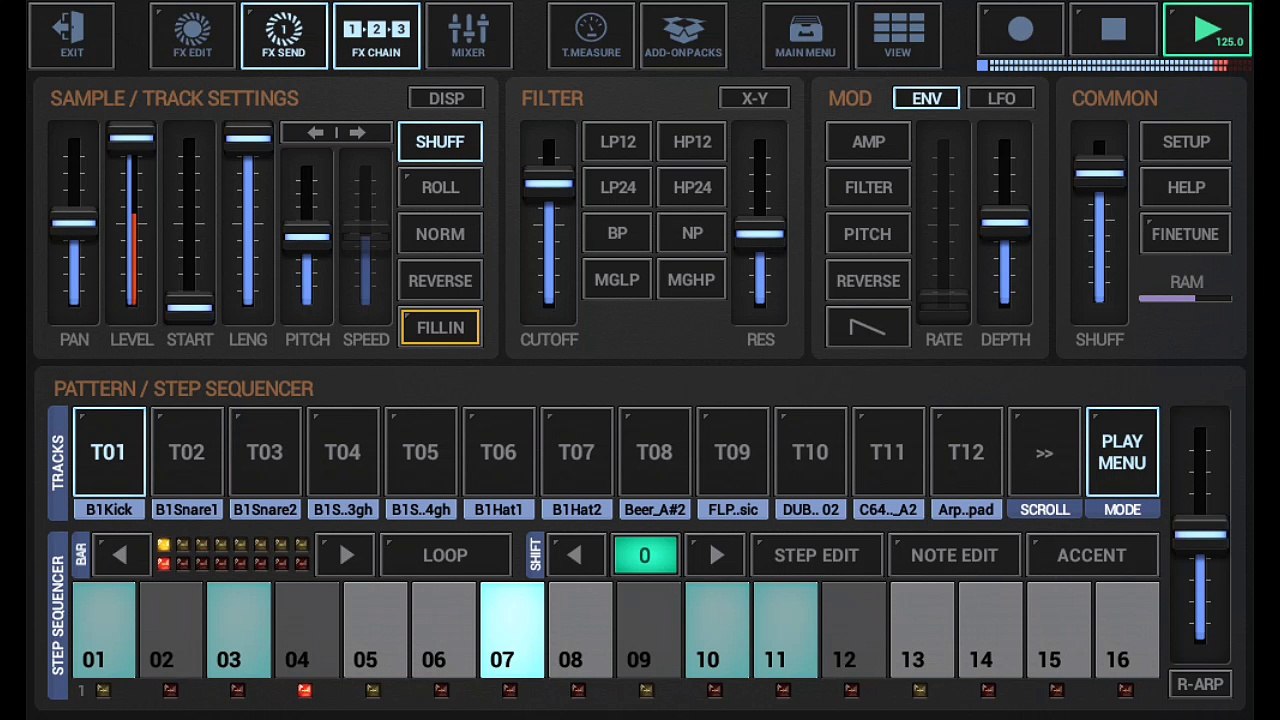1280x720 pixels.
Task: Toggle the pitch/speed link arrows
Action: click(x=336, y=133)
